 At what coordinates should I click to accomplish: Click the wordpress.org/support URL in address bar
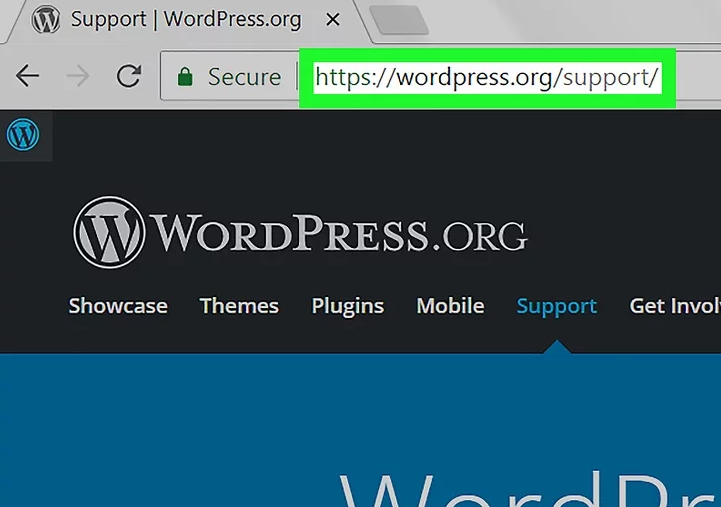pyautogui.click(x=487, y=77)
